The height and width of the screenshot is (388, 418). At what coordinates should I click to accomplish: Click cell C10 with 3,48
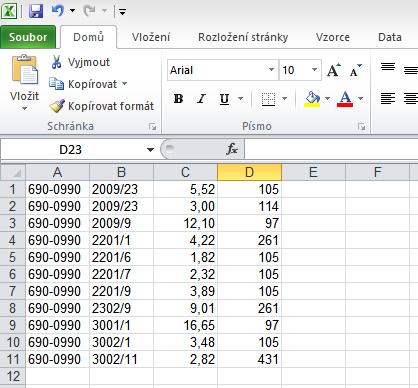(x=185, y=342)
